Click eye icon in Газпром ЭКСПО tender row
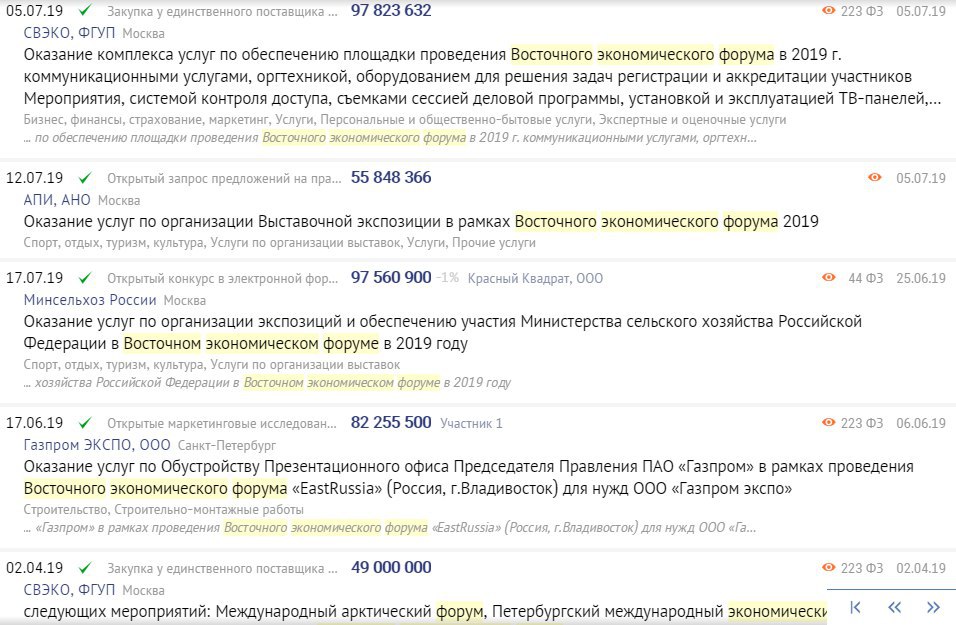 [x=828, y=423]
